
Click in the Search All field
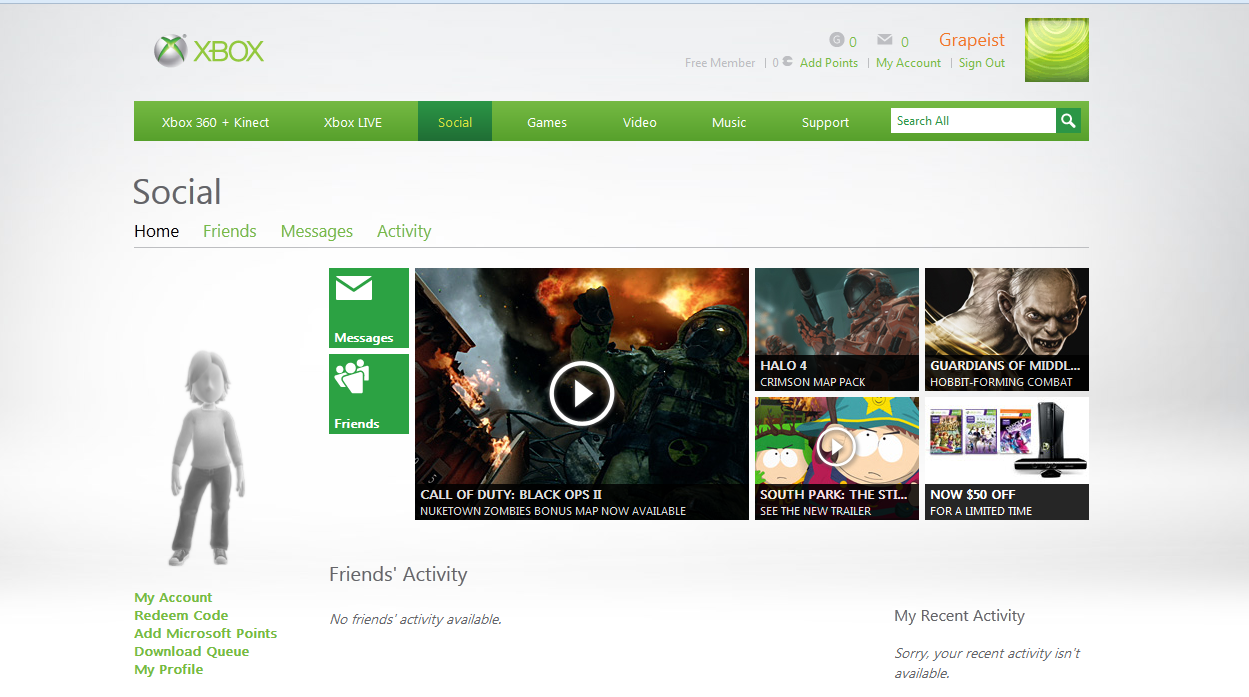(x=973, y=121)
